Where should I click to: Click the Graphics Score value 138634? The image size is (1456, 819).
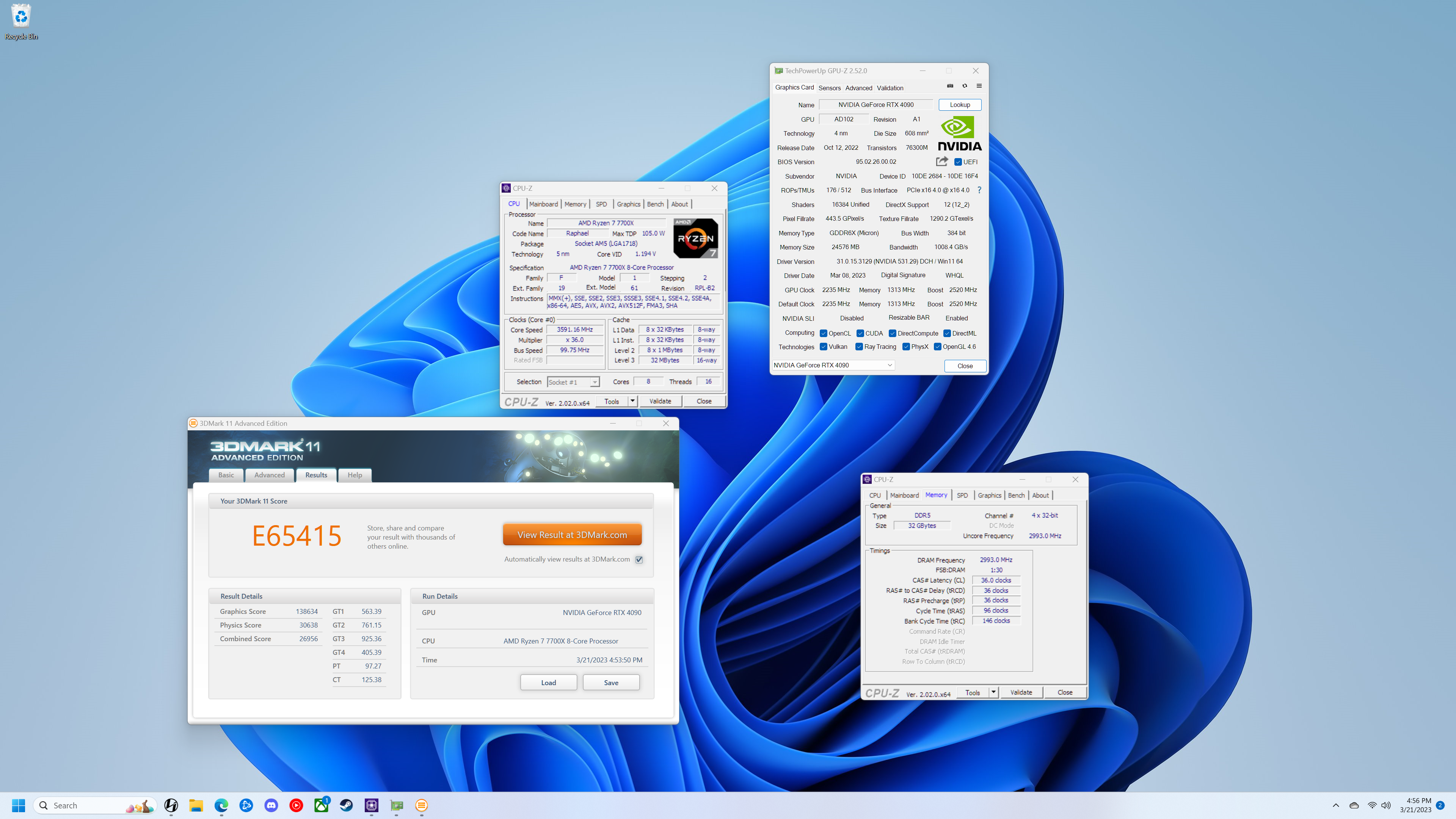coord(306,612)
